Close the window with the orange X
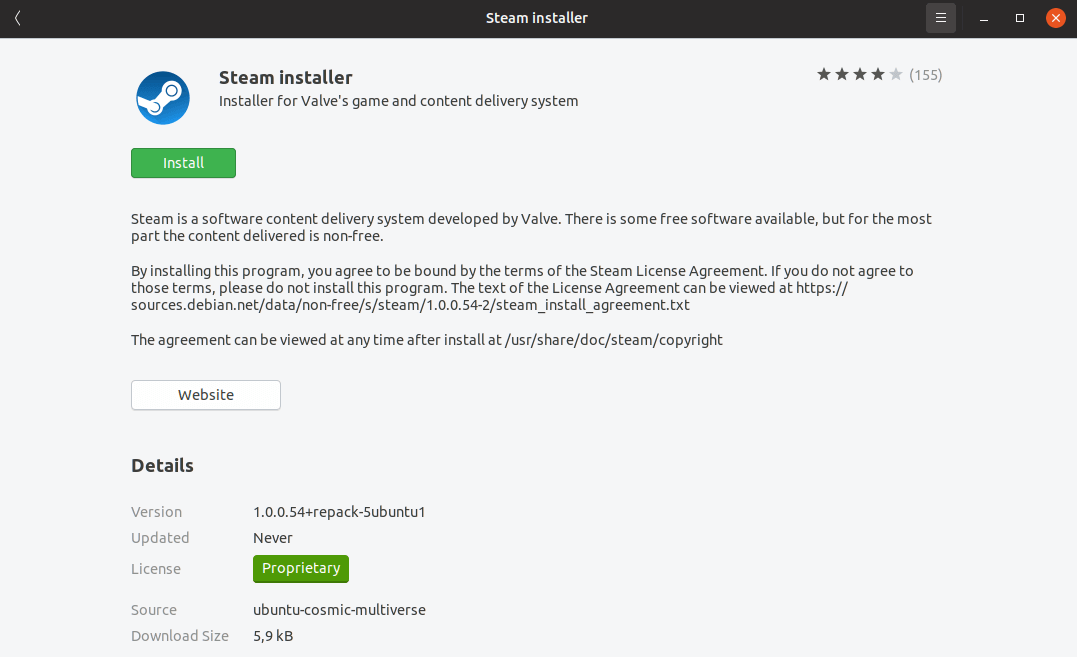 (x=1055, y=18)
